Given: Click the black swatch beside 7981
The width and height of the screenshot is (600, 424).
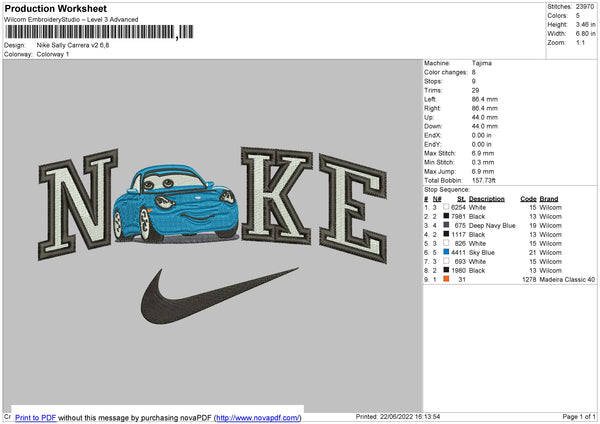Looking at the screenshot, I should (x=446, y=216).
